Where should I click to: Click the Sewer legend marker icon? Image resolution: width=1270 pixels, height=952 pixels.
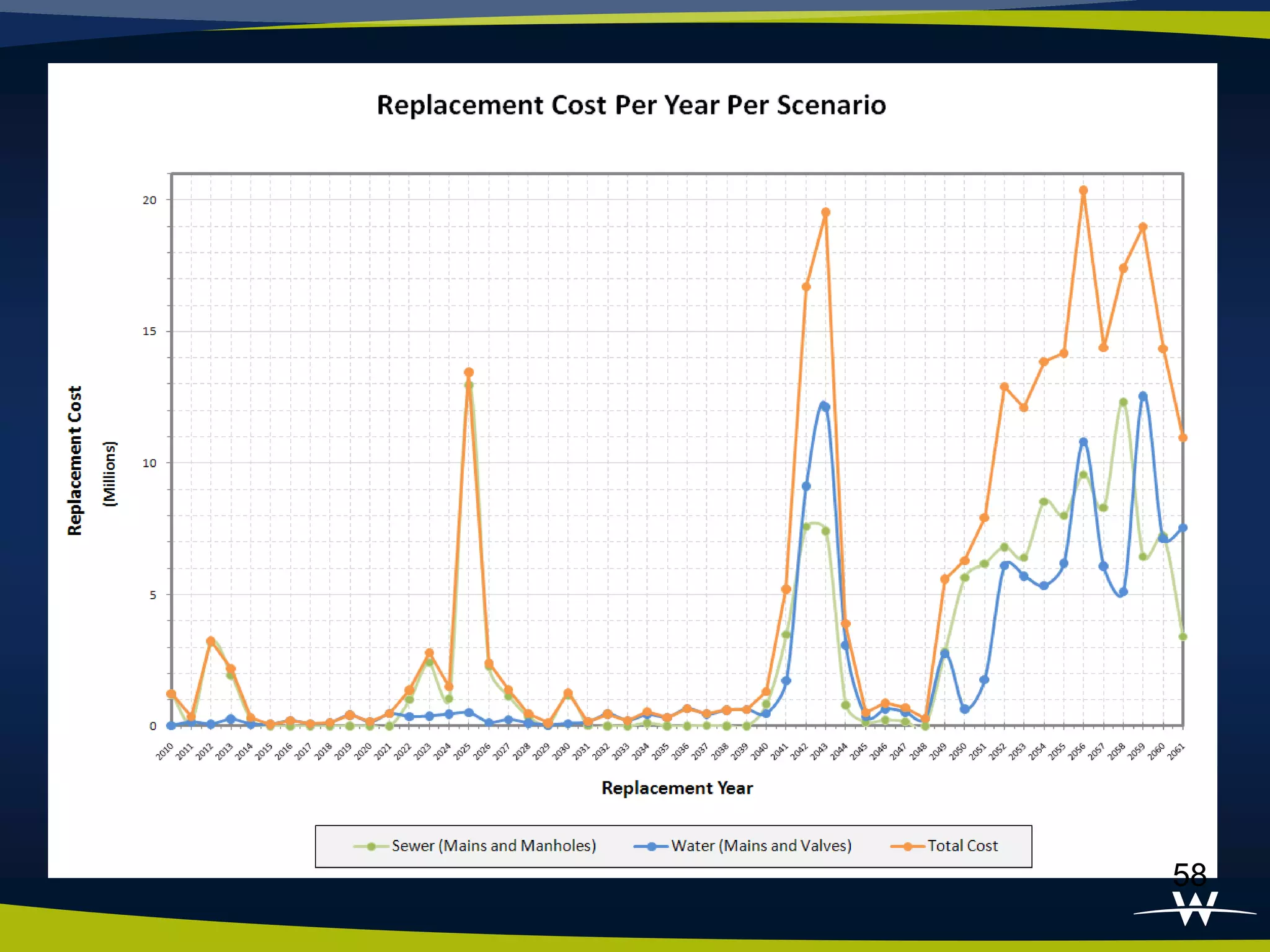click(371, 847)
